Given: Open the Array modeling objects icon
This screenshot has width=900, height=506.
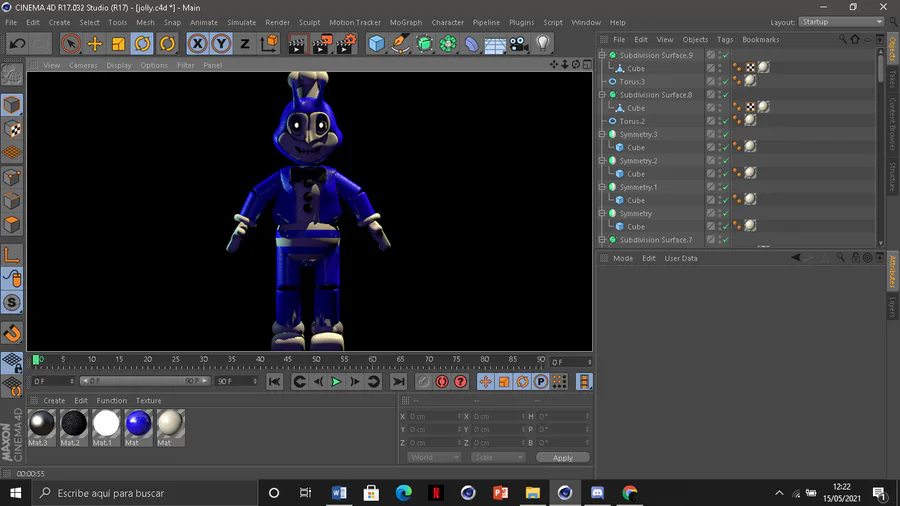Looking at the screenshot, I should [448, 44].
